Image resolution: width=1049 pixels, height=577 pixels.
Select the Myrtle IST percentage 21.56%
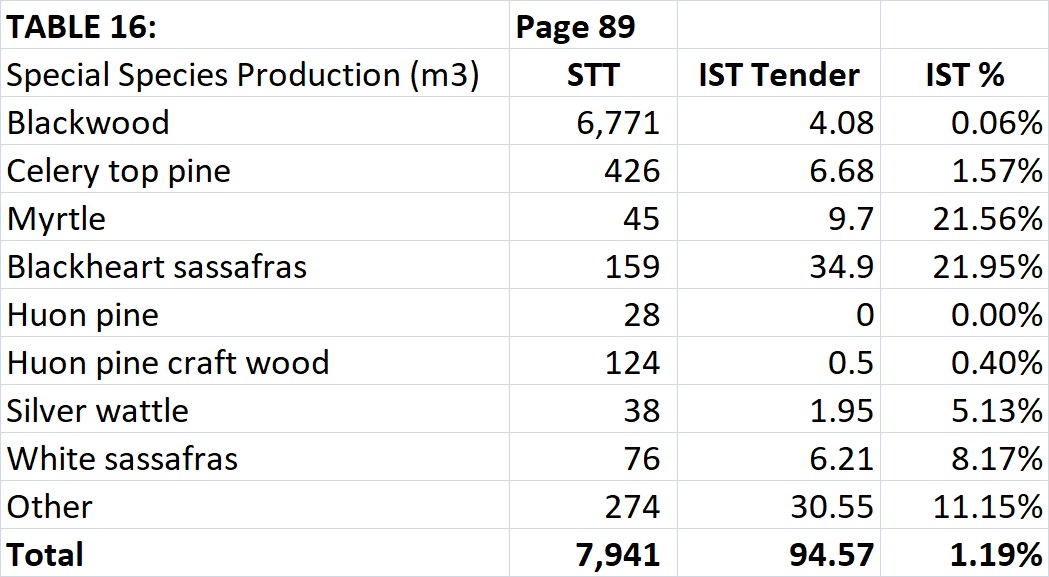click(987, 219)
